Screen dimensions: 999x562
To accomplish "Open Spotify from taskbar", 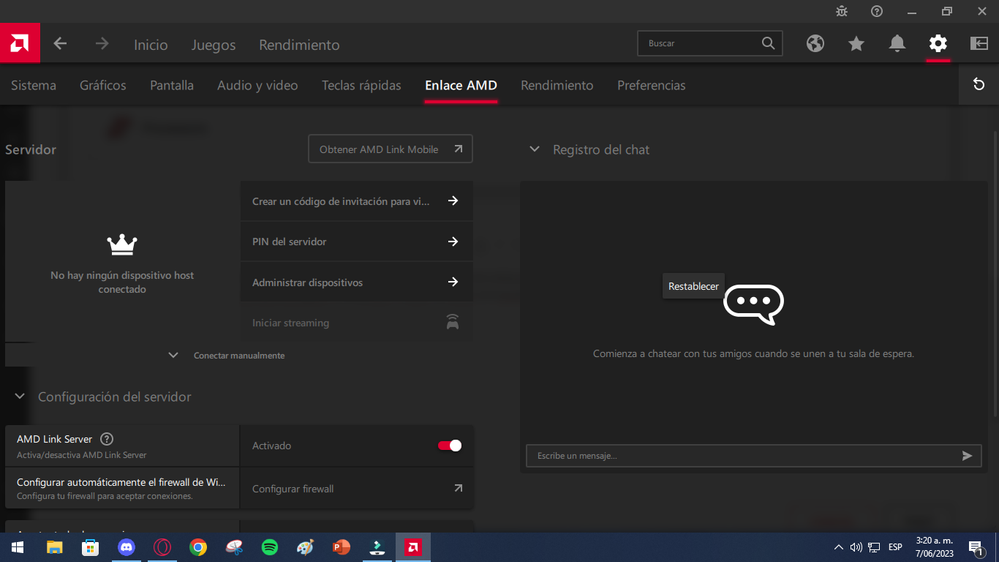I will (270, 547).
